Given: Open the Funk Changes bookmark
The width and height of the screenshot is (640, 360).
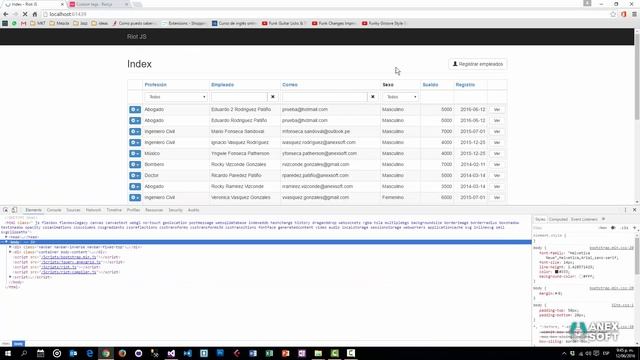Looking at the screenshot, I should click(x=334, y=24).
